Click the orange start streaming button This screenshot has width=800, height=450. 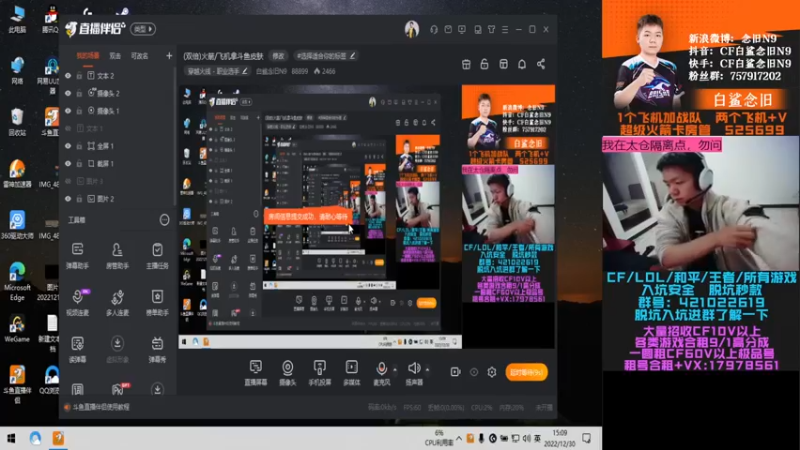coord(527,372)
